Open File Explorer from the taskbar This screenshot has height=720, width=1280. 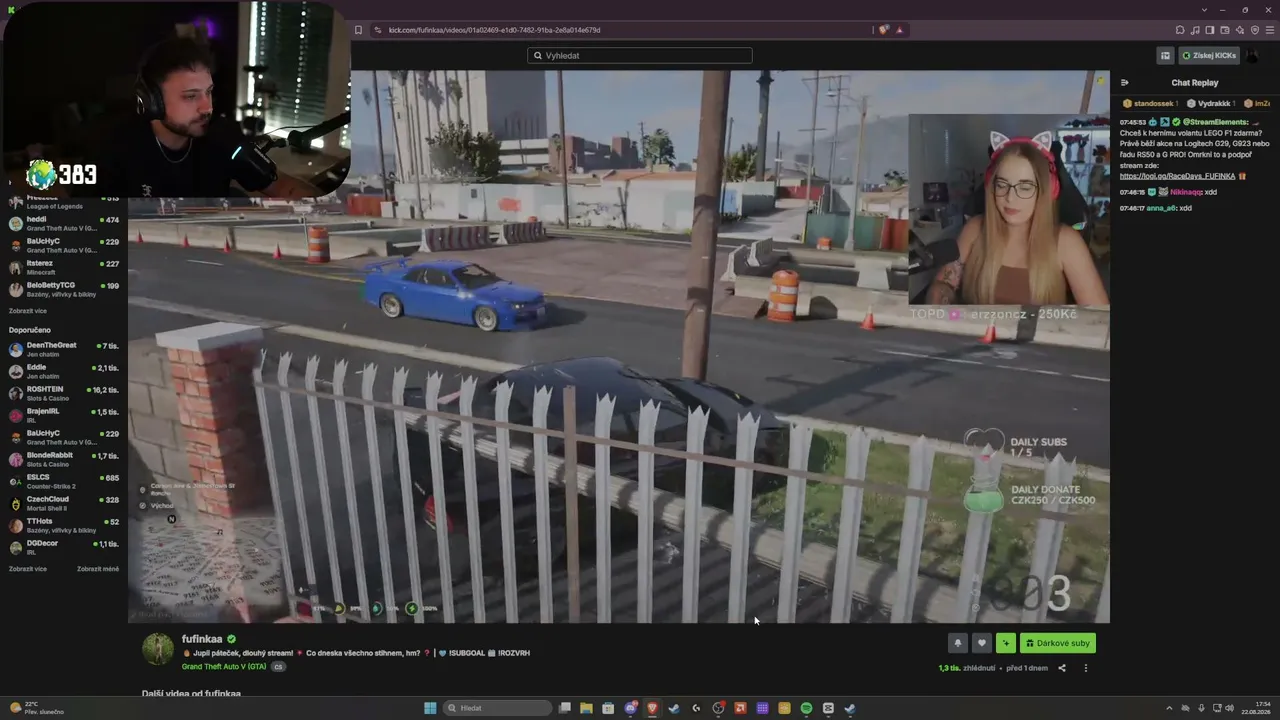pos(586,708)
